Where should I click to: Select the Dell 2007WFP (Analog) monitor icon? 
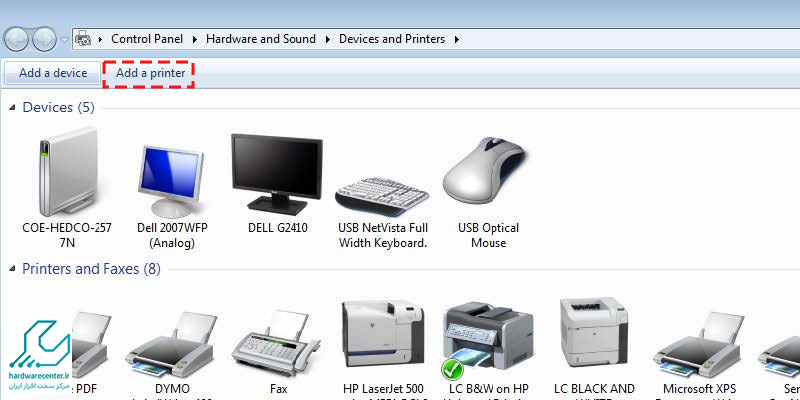pos(171,181)
